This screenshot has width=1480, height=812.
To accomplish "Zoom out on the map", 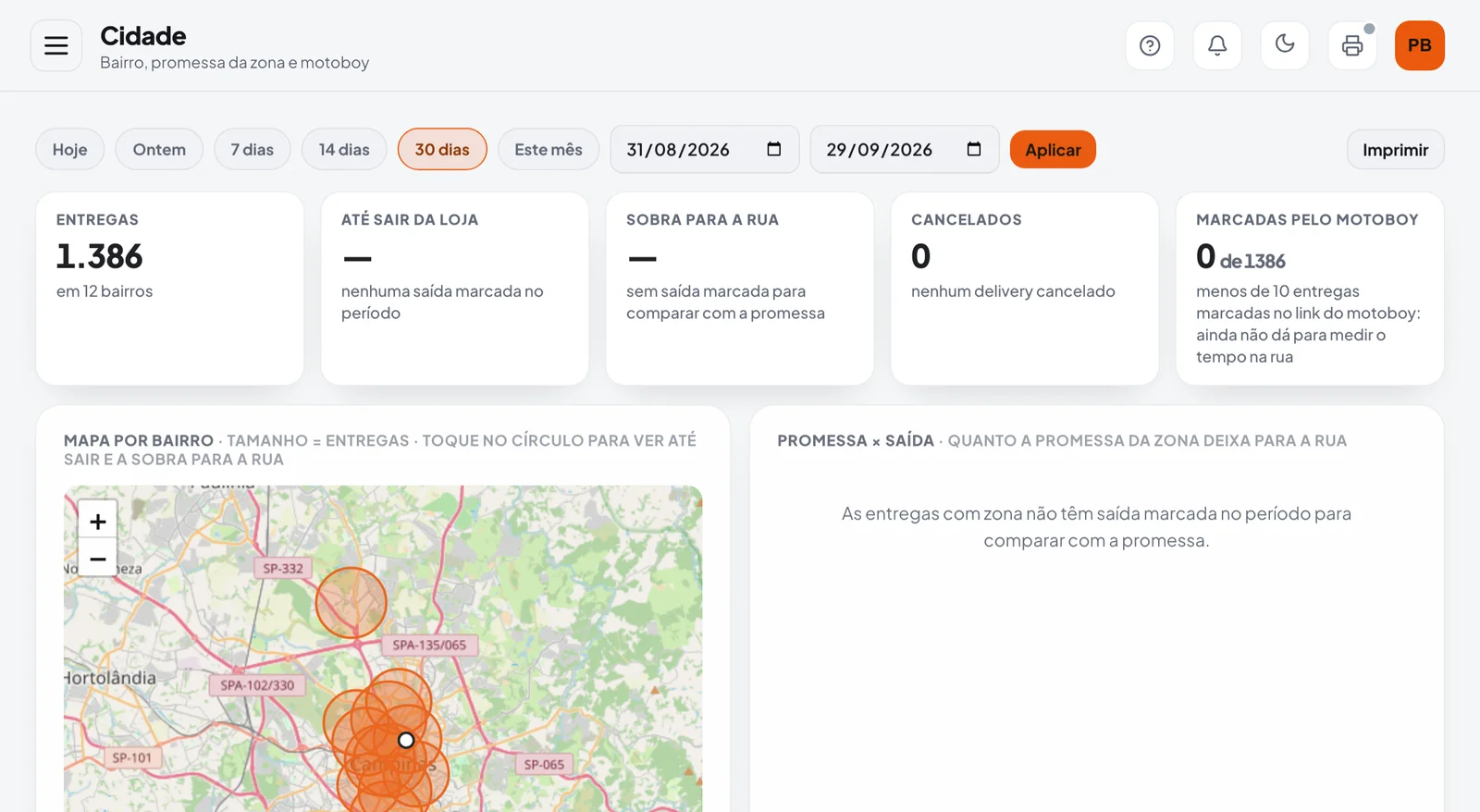I will point(98,559).
